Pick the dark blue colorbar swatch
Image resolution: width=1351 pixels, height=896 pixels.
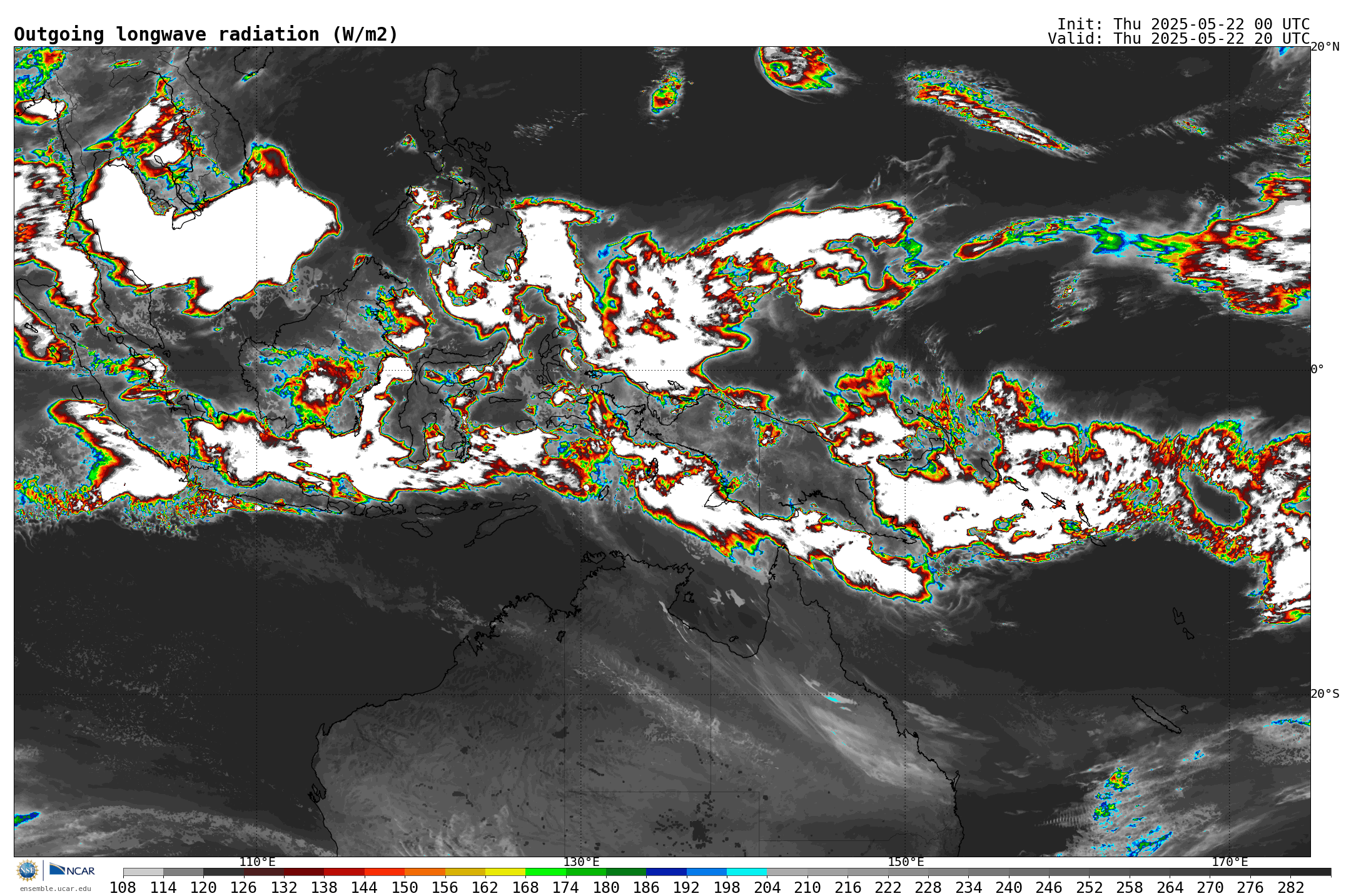(666, 872)
